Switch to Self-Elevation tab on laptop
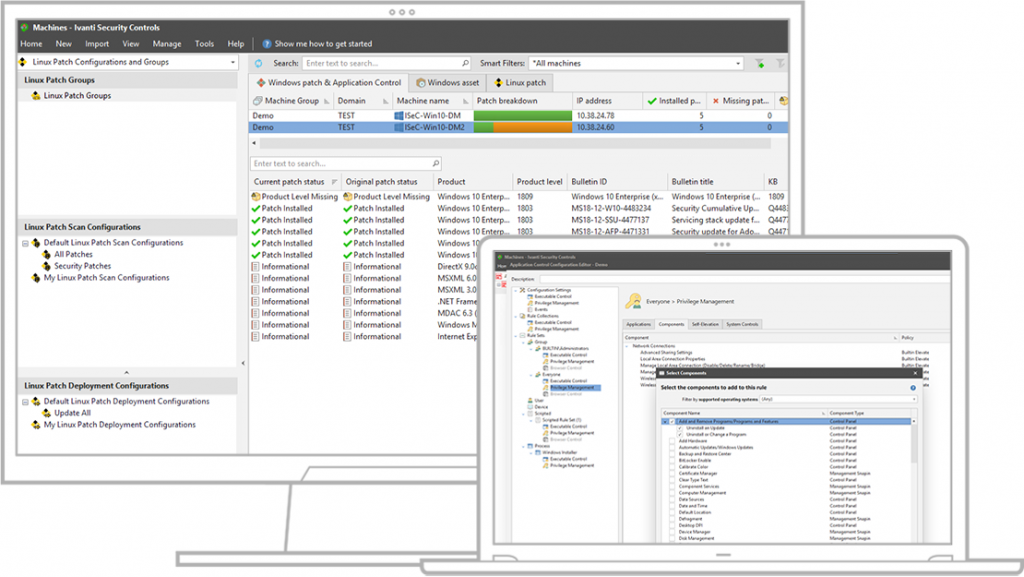1024x577 pixels. coord(705,324)
